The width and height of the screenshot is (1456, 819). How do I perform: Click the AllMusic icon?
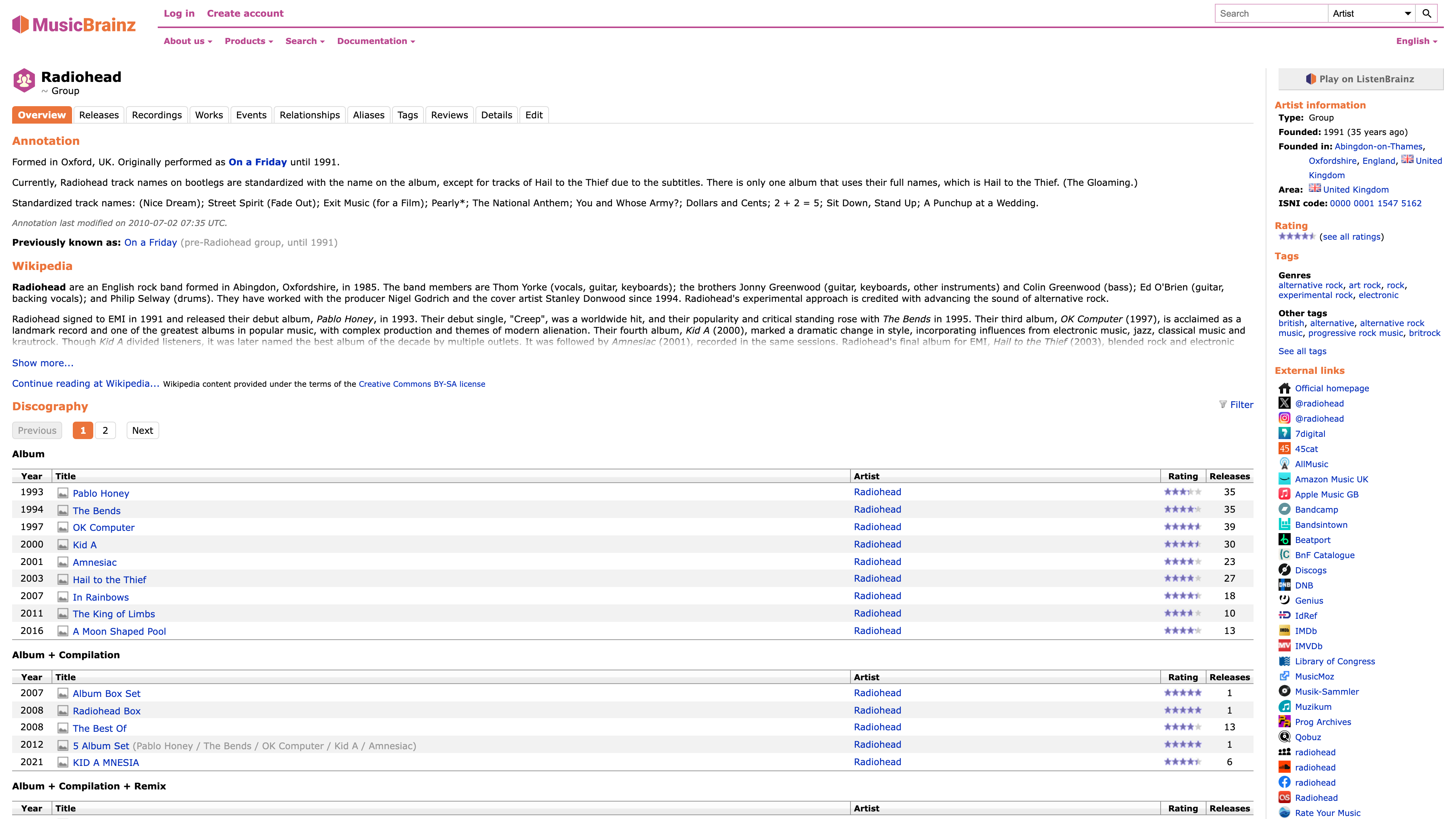pyautogui.click(x=1284, y=464)
